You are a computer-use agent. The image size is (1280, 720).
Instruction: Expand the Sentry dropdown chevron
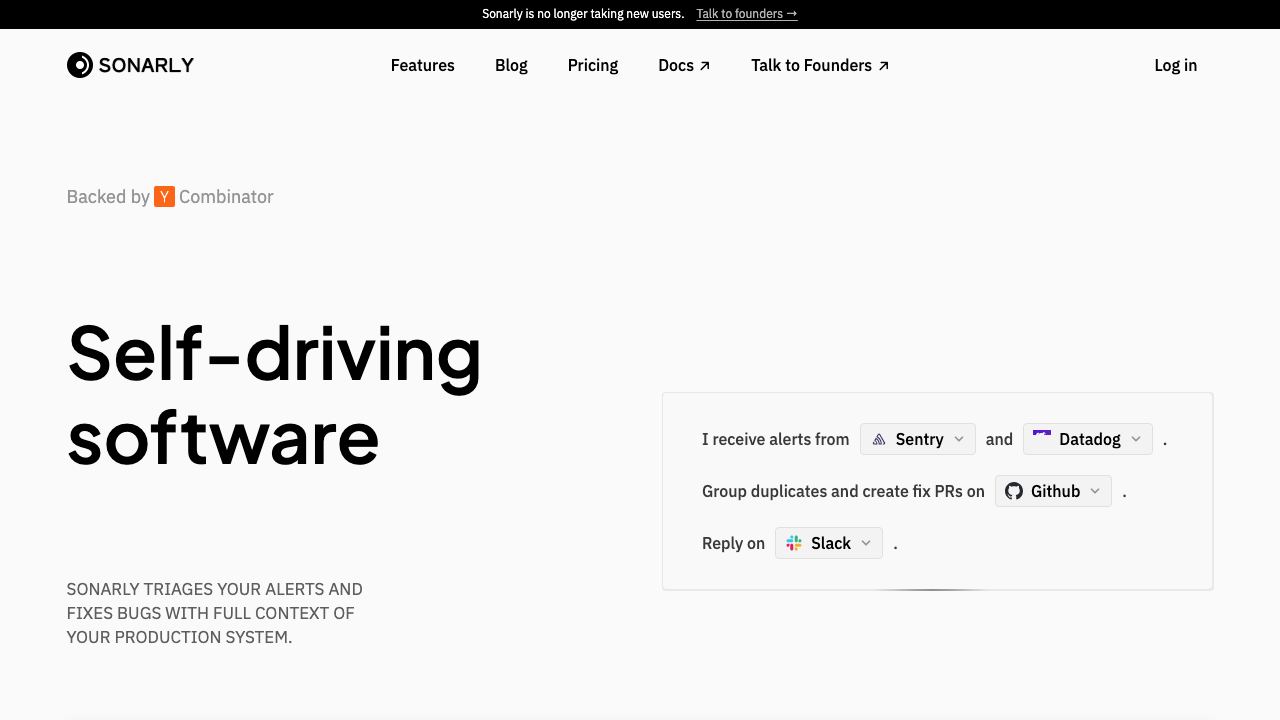point(959,439)
